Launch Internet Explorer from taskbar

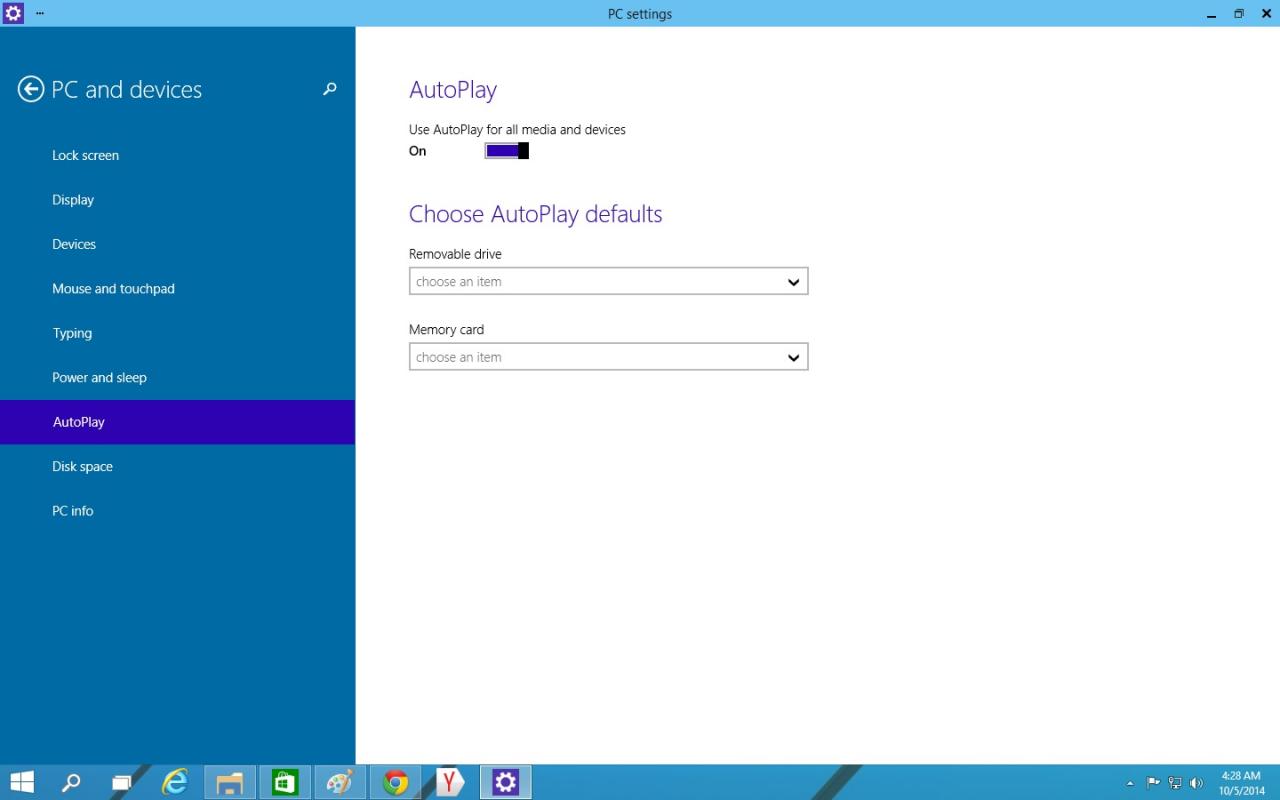tap(175, 782)
